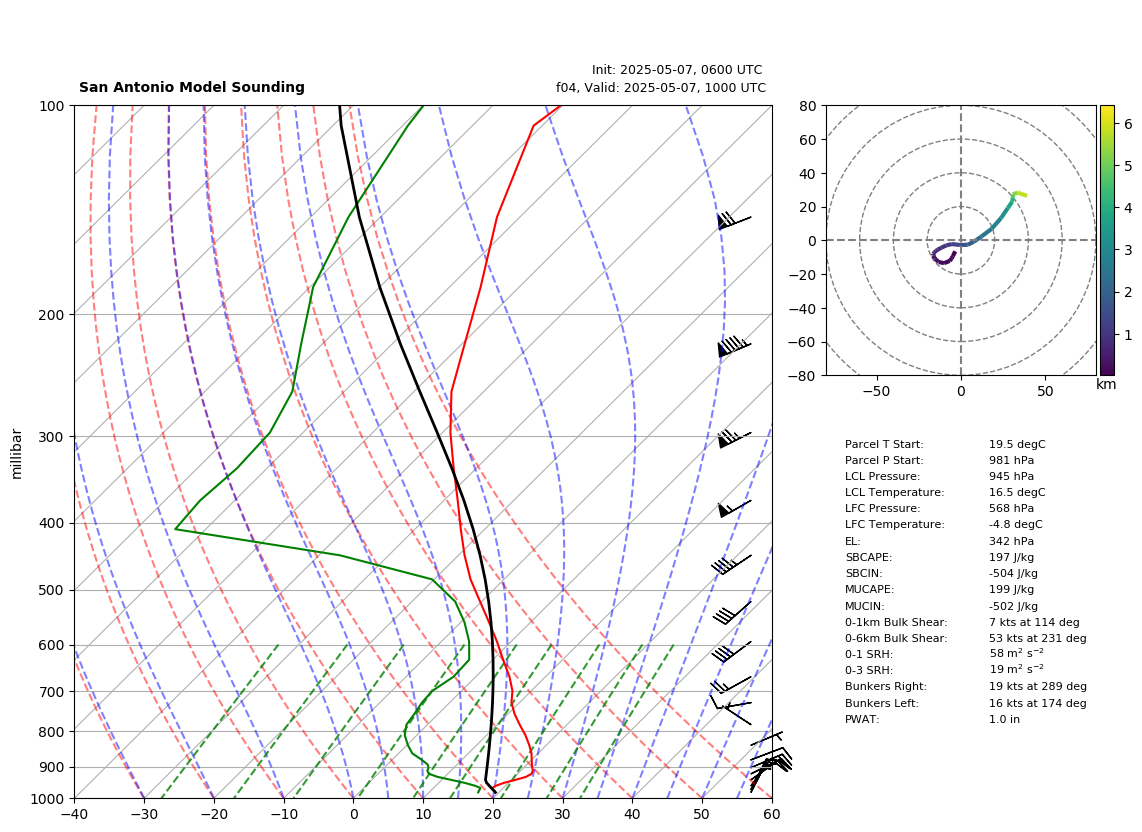Viewport: 1142px width, 832px height.
Task: Click the 0-3 SRH: label
Action: pyautogui.click(x=869, y=670)
